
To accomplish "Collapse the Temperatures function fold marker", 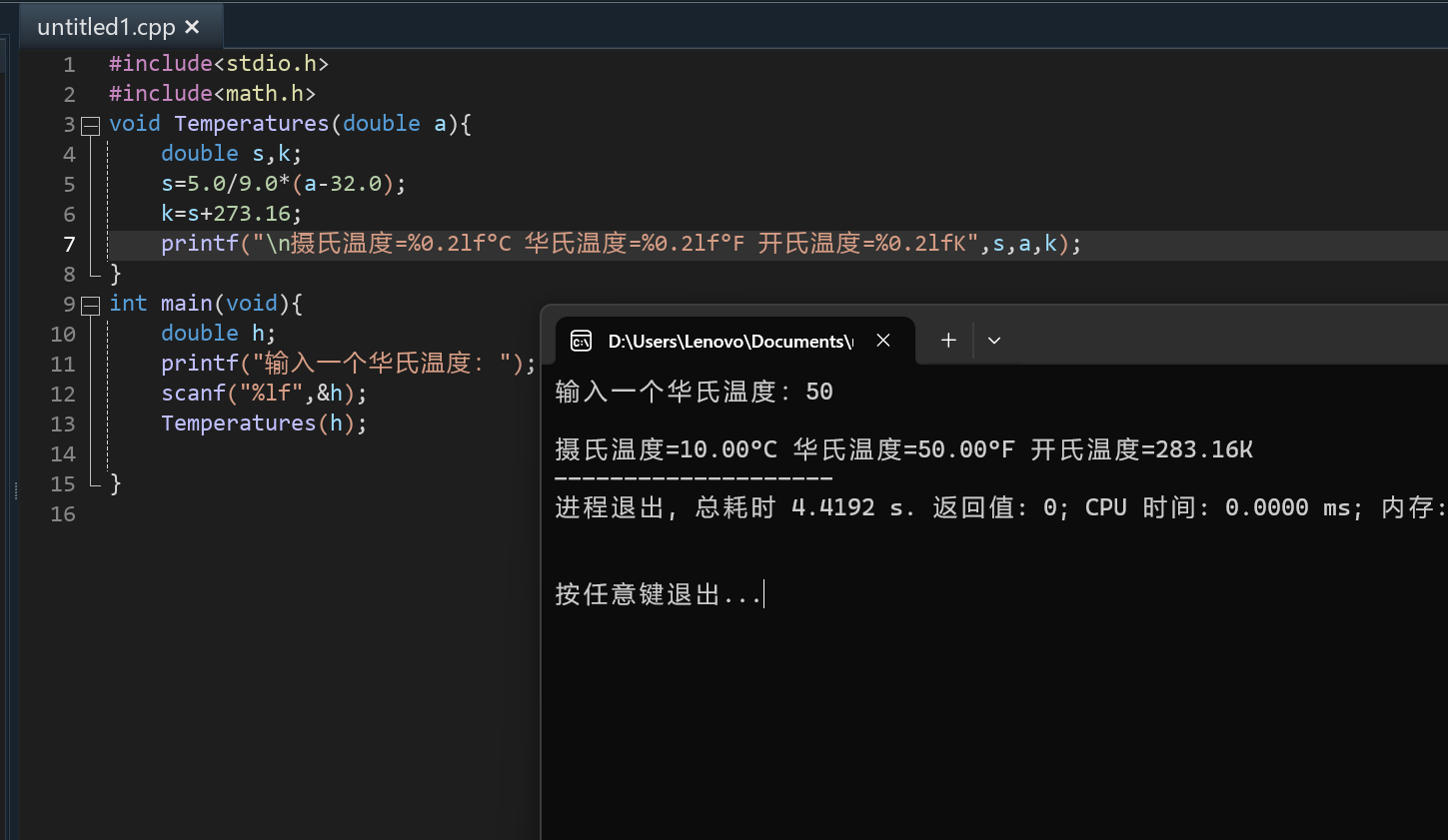I will click(x=90, y=124).
